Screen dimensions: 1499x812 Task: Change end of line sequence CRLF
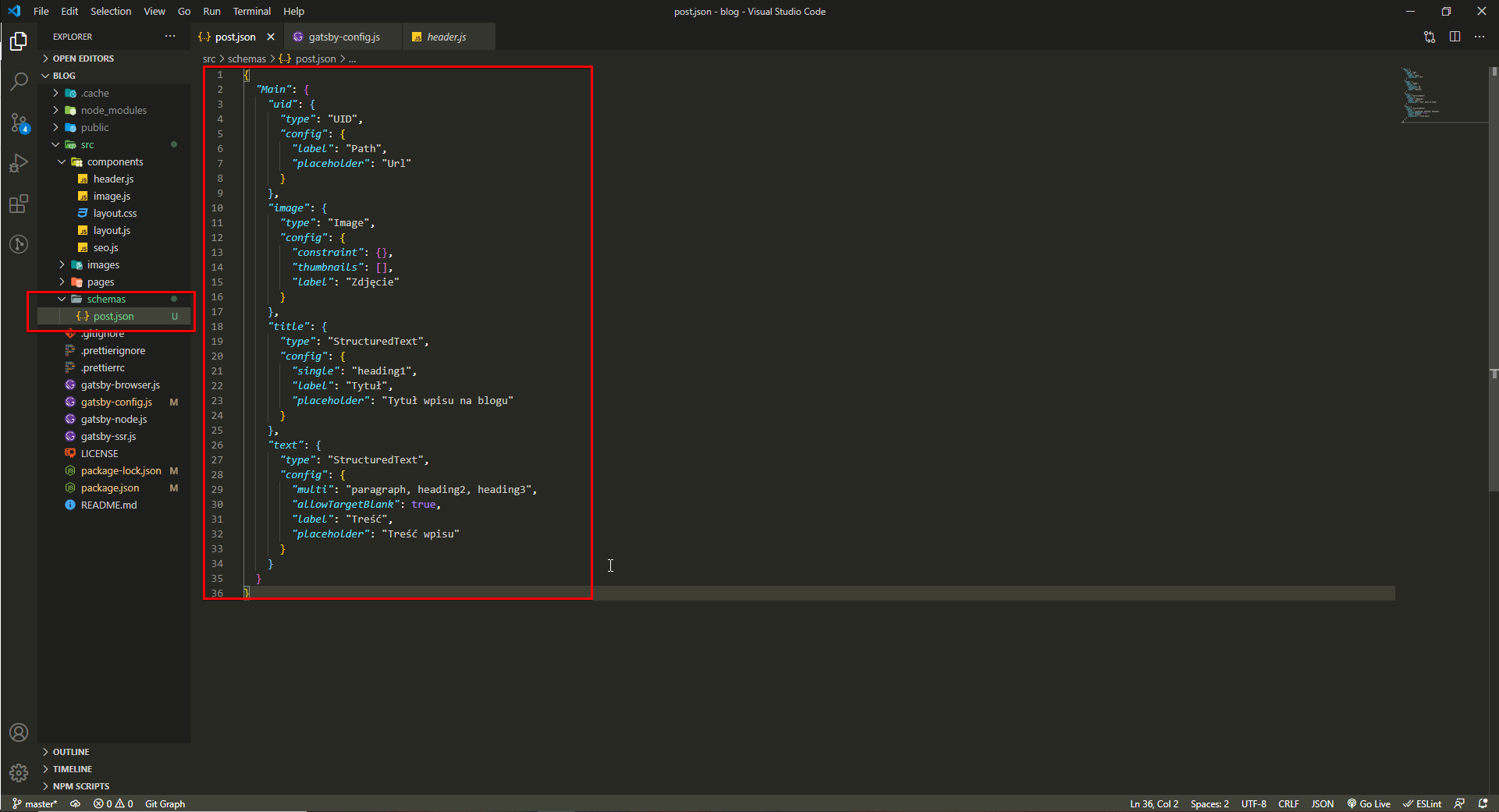[1288, 803]
